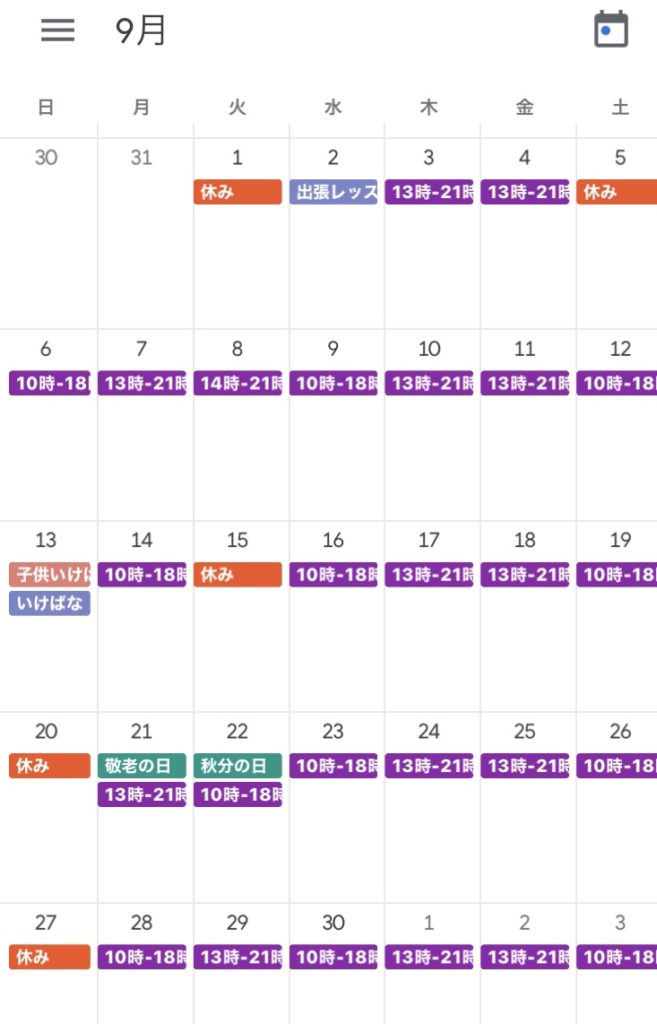Select the date number 17

[428, 540]
